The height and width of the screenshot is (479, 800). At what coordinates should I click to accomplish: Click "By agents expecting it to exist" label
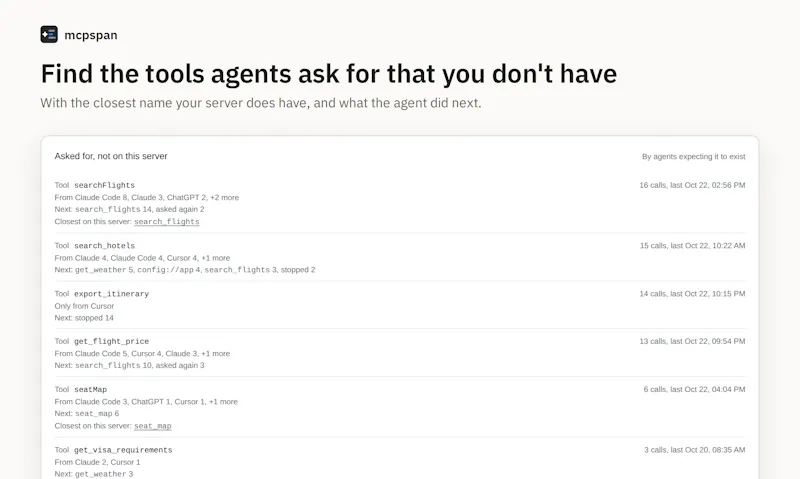(x=693, y=157)
